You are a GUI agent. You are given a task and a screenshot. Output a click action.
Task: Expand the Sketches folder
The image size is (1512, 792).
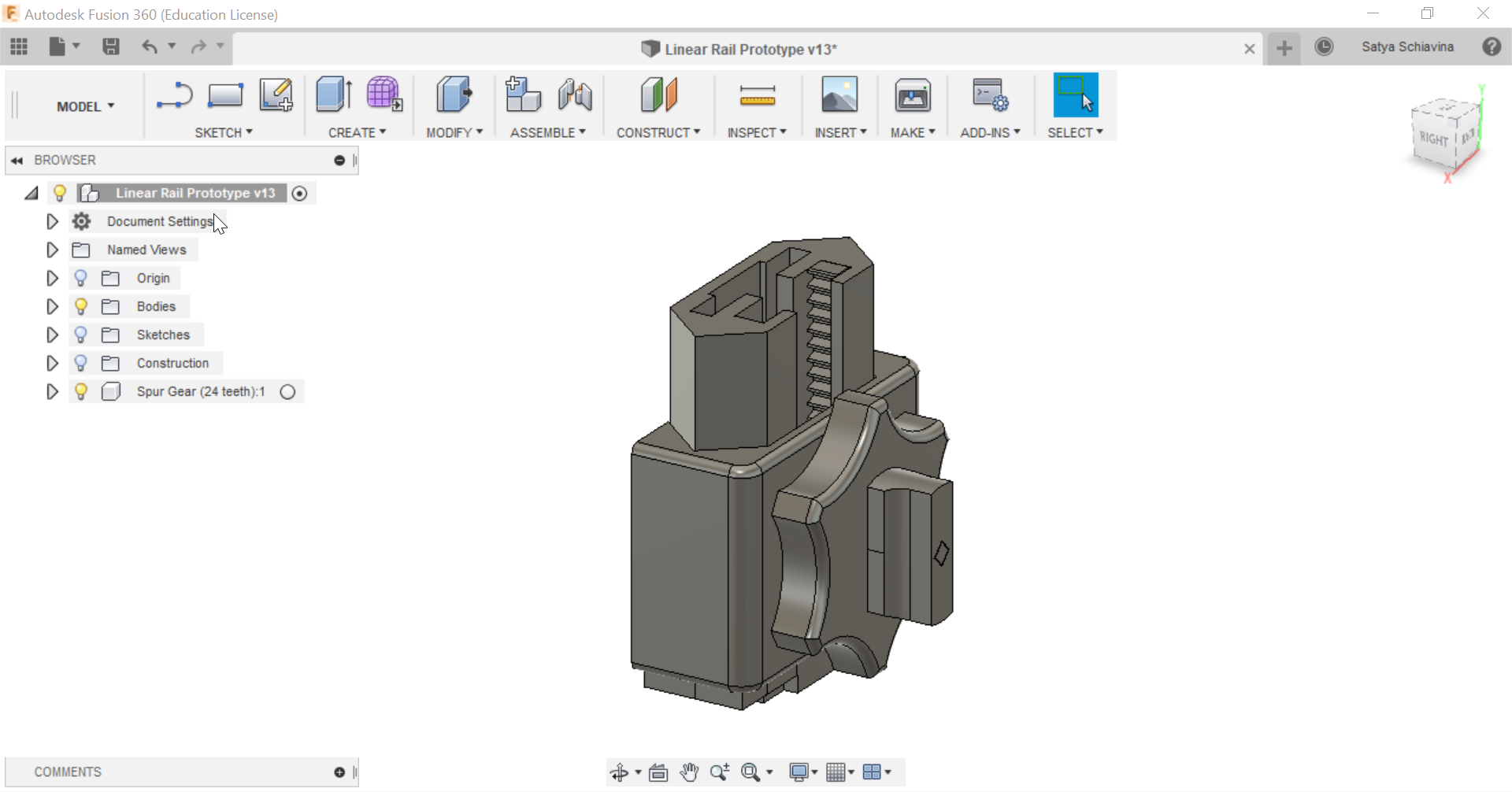coord(52,335)
